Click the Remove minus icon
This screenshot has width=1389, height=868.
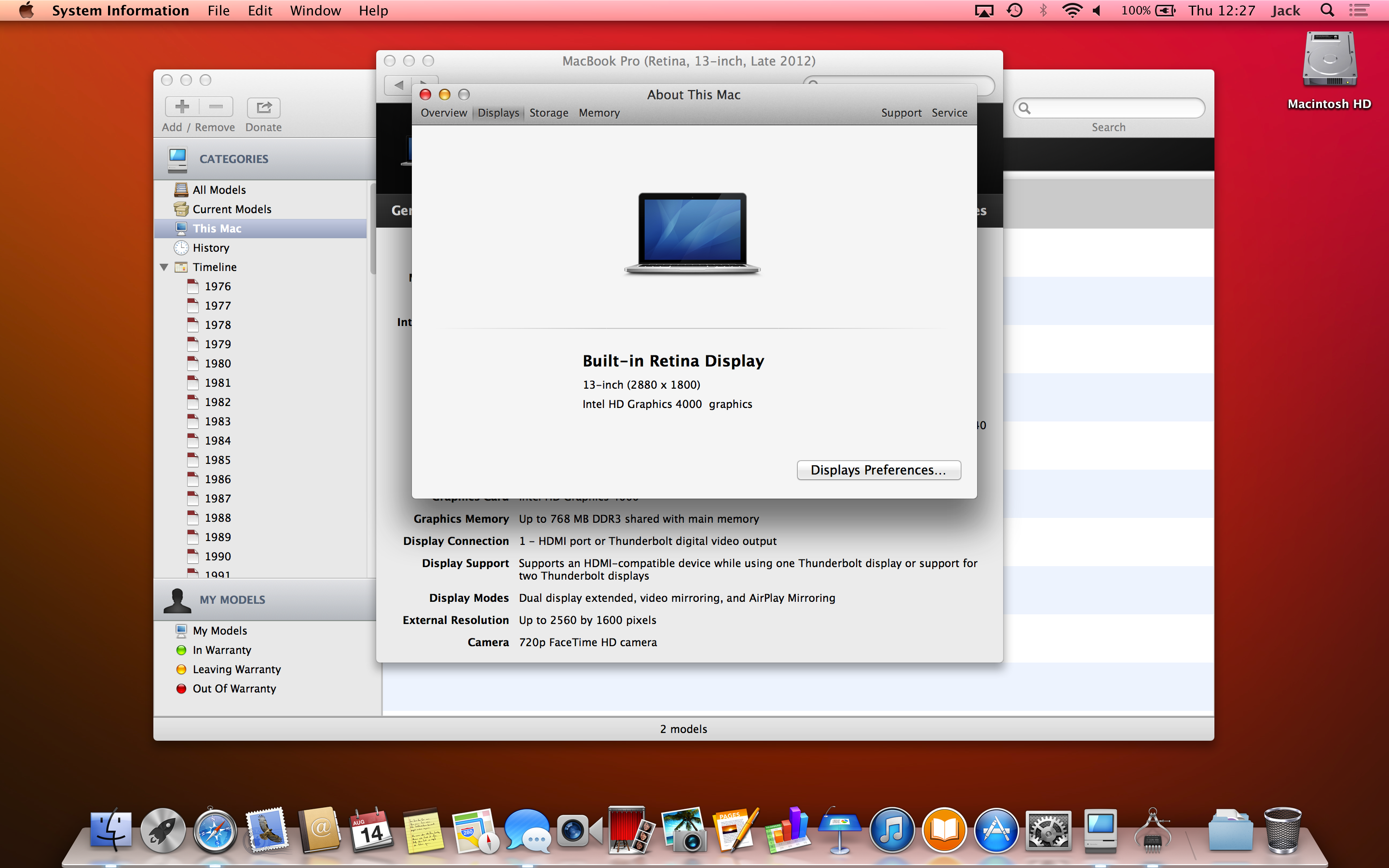point(216,107)
